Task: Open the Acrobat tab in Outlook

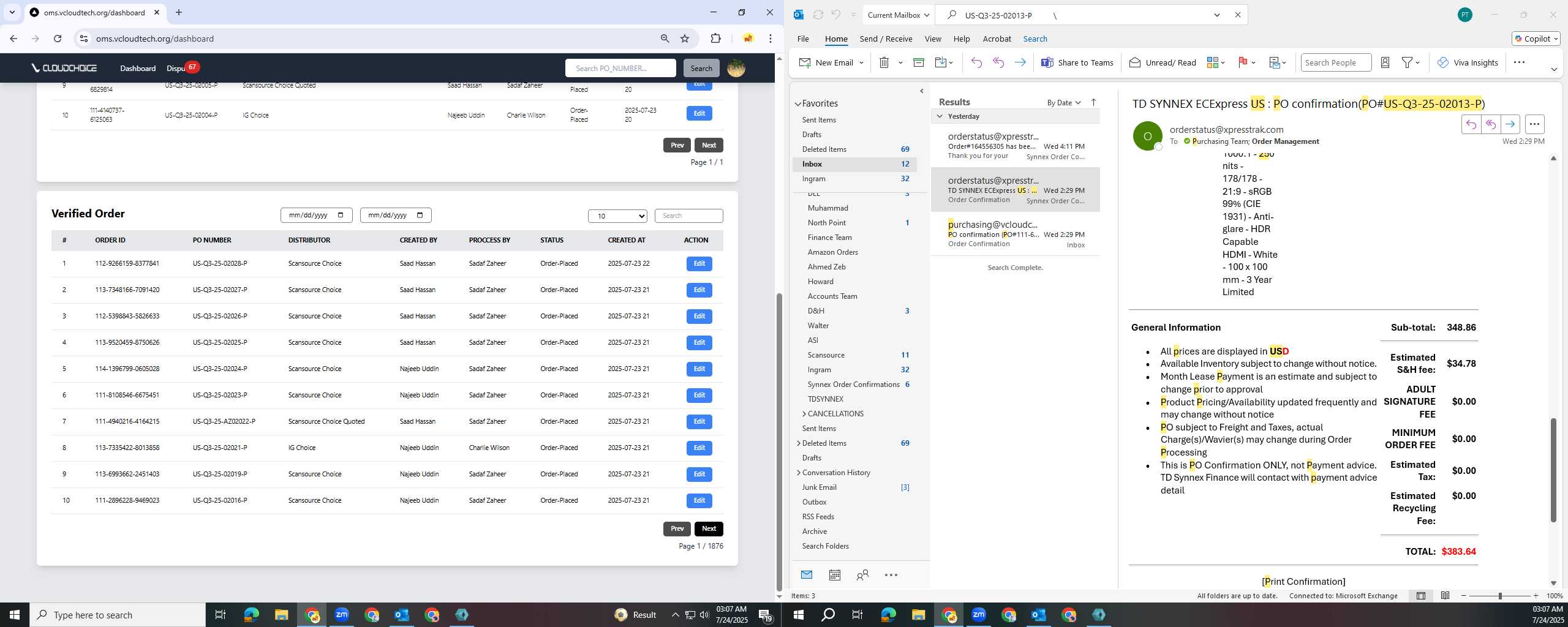Action: pos(997,39)
